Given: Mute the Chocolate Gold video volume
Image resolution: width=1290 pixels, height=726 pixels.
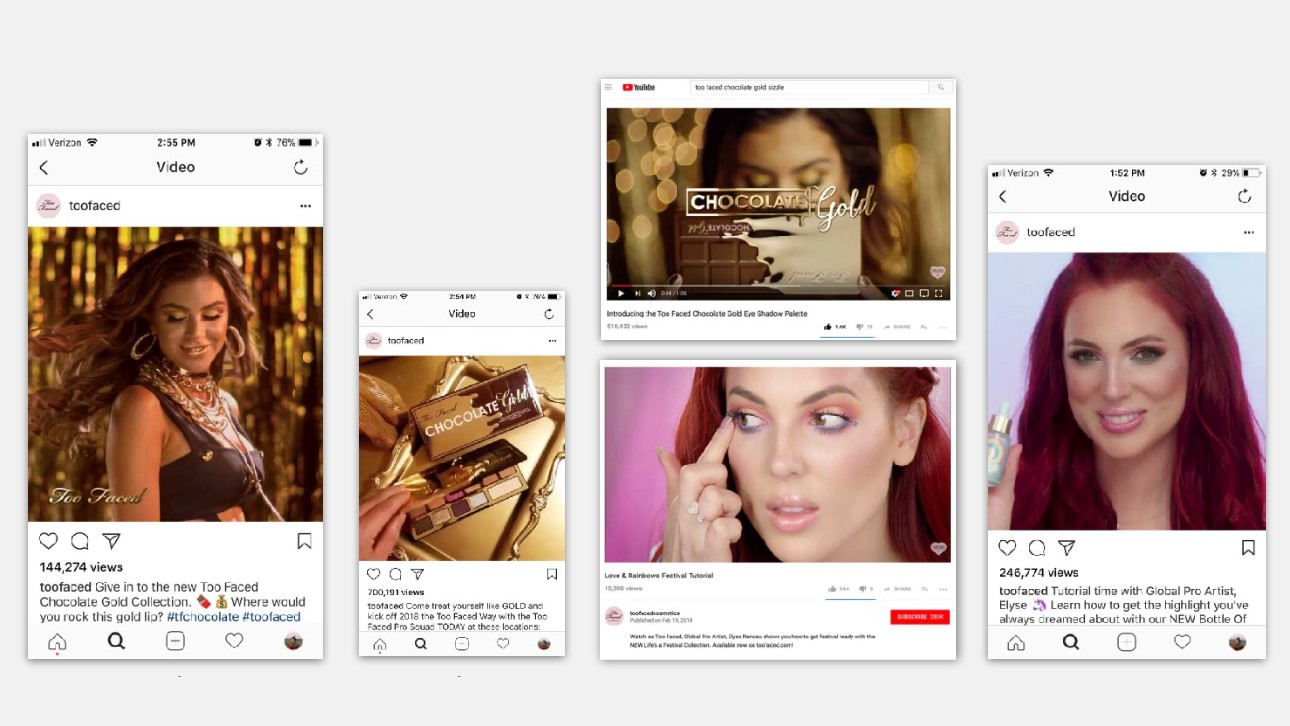Looking at the screenshot, I should [652, 293].
